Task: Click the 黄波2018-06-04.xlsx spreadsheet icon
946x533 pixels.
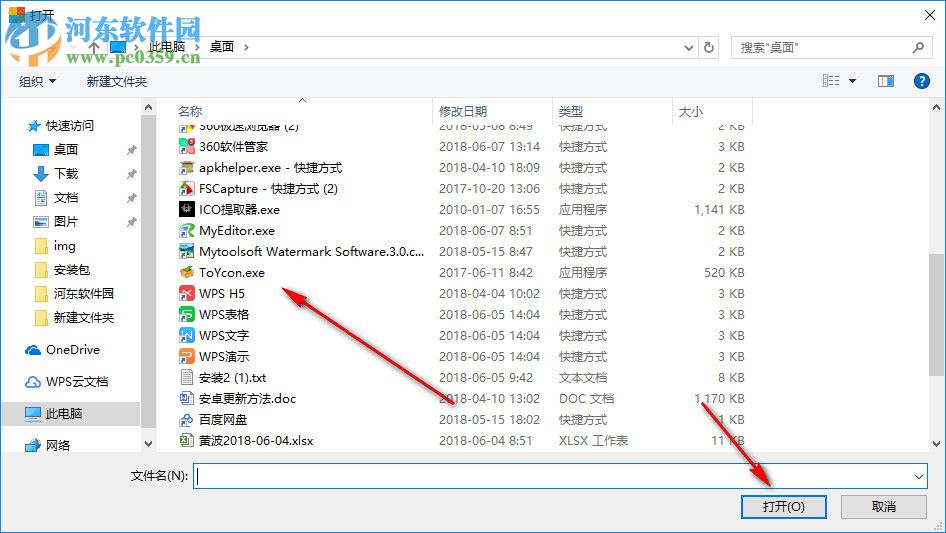Action: 186,440
